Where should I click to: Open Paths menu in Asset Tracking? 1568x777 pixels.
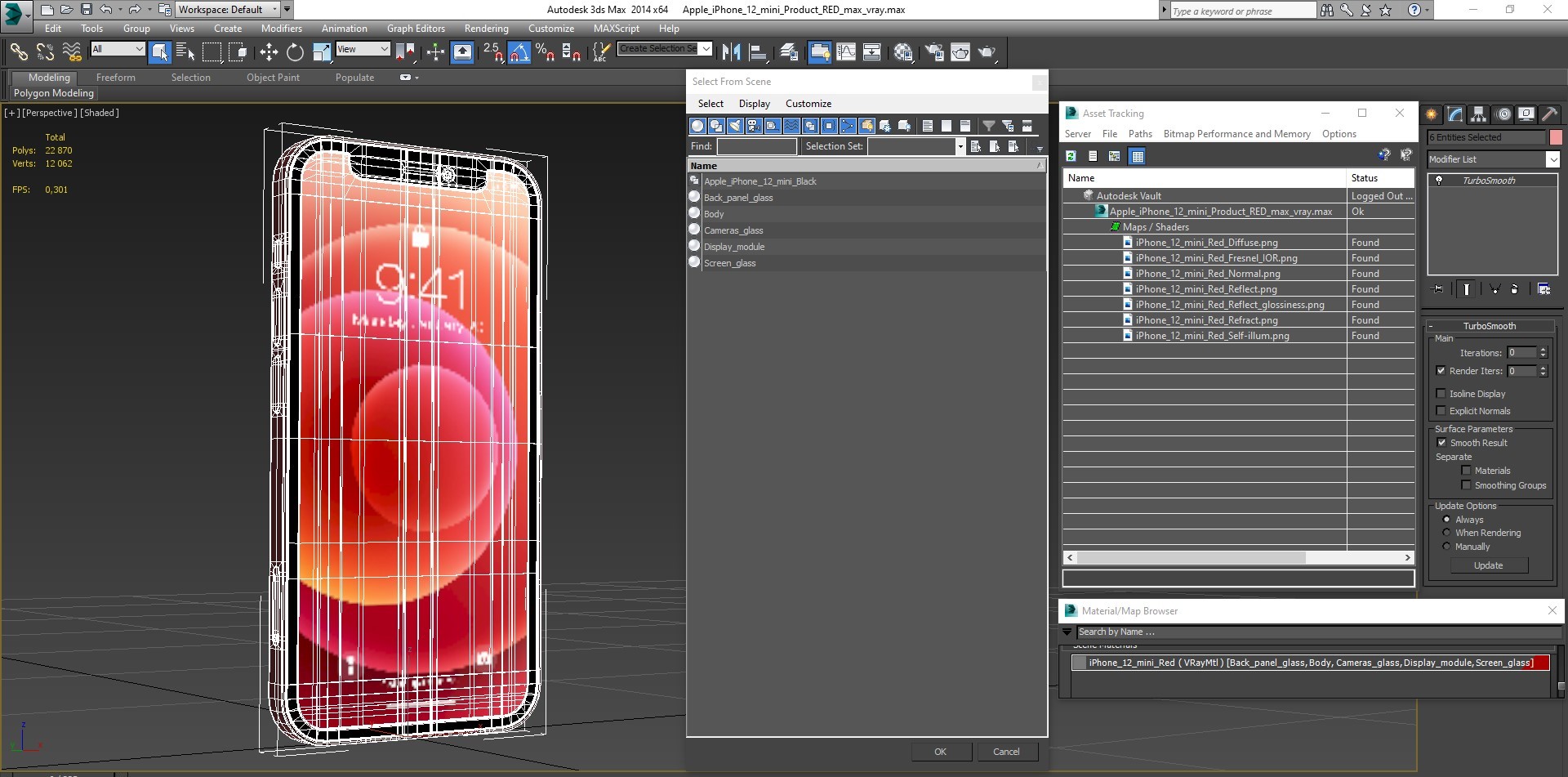coord(1140,134)
